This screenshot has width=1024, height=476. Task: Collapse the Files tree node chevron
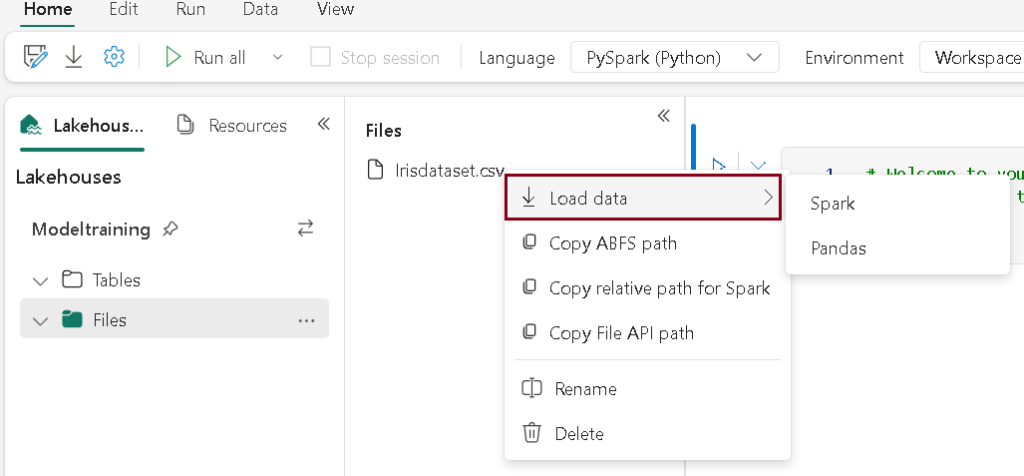(x=40, y=321)
